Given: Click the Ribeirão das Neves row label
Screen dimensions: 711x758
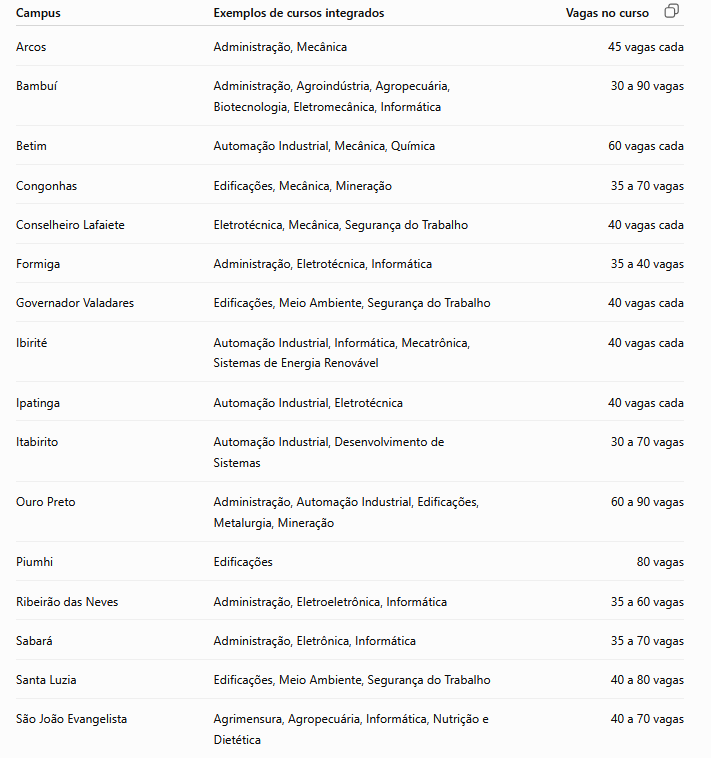Looking at the screenshot, I should point(67,602).
